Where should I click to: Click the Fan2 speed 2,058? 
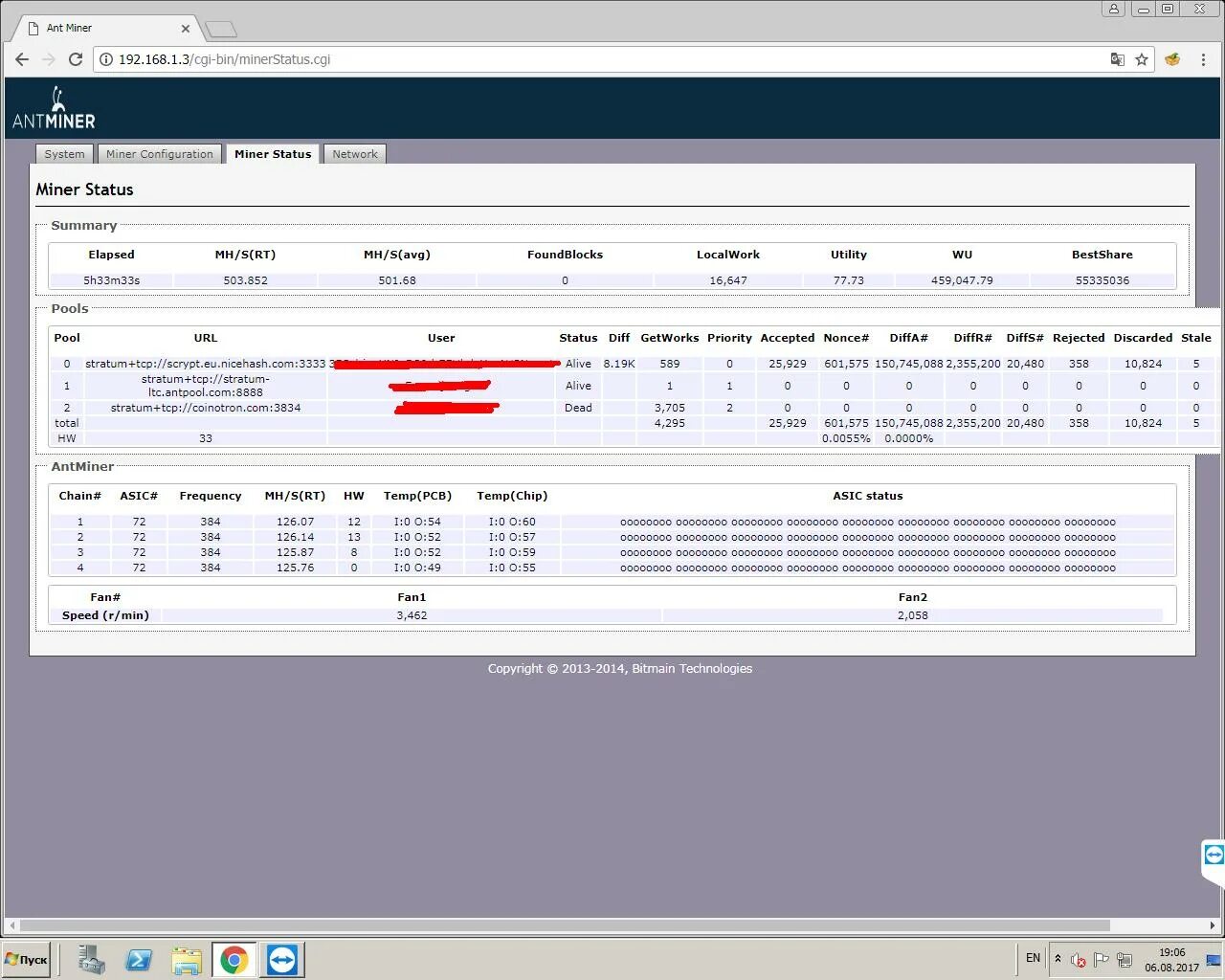(x=913, y=615)
